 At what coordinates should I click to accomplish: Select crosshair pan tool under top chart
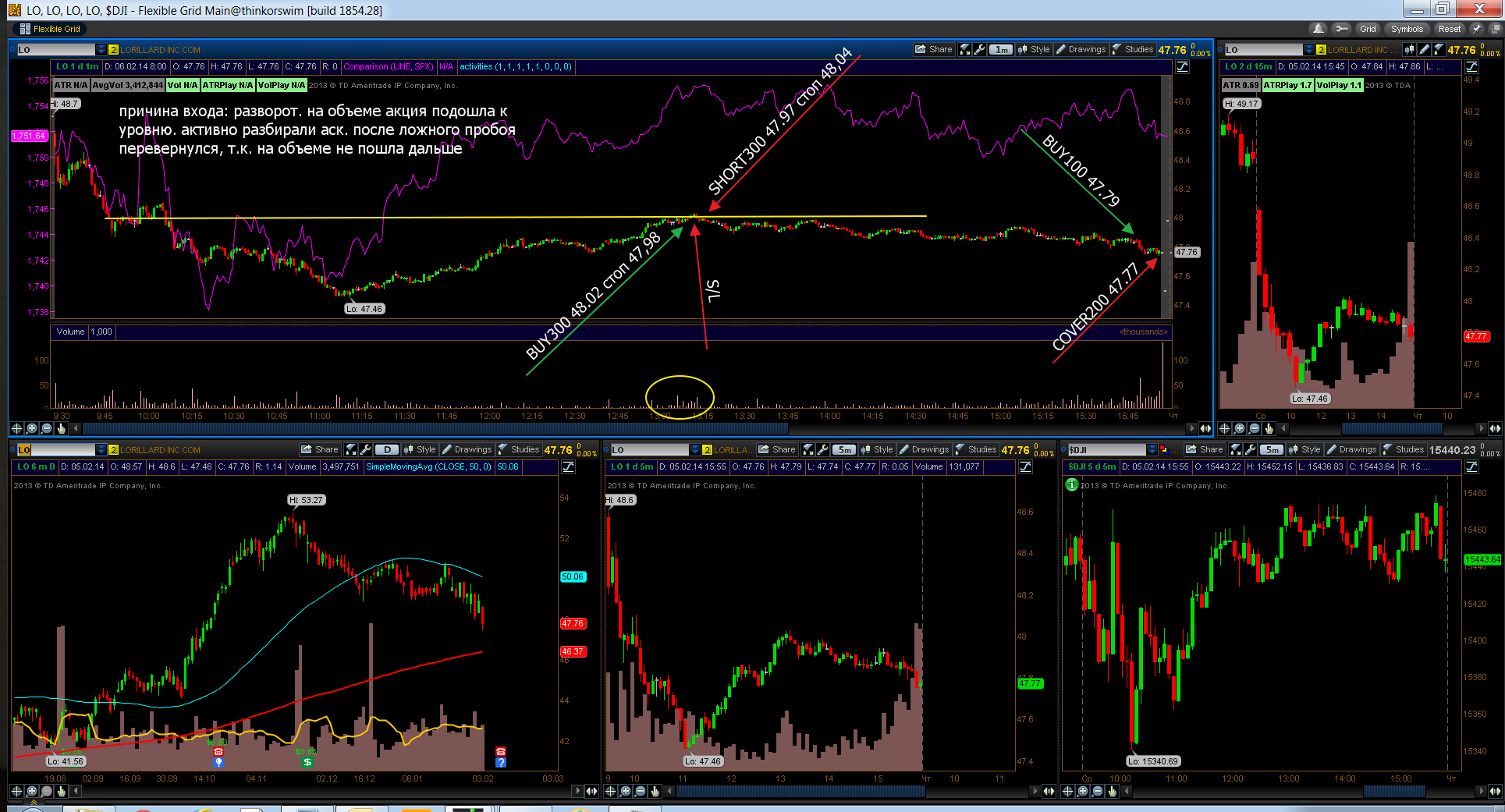(16, 428)
